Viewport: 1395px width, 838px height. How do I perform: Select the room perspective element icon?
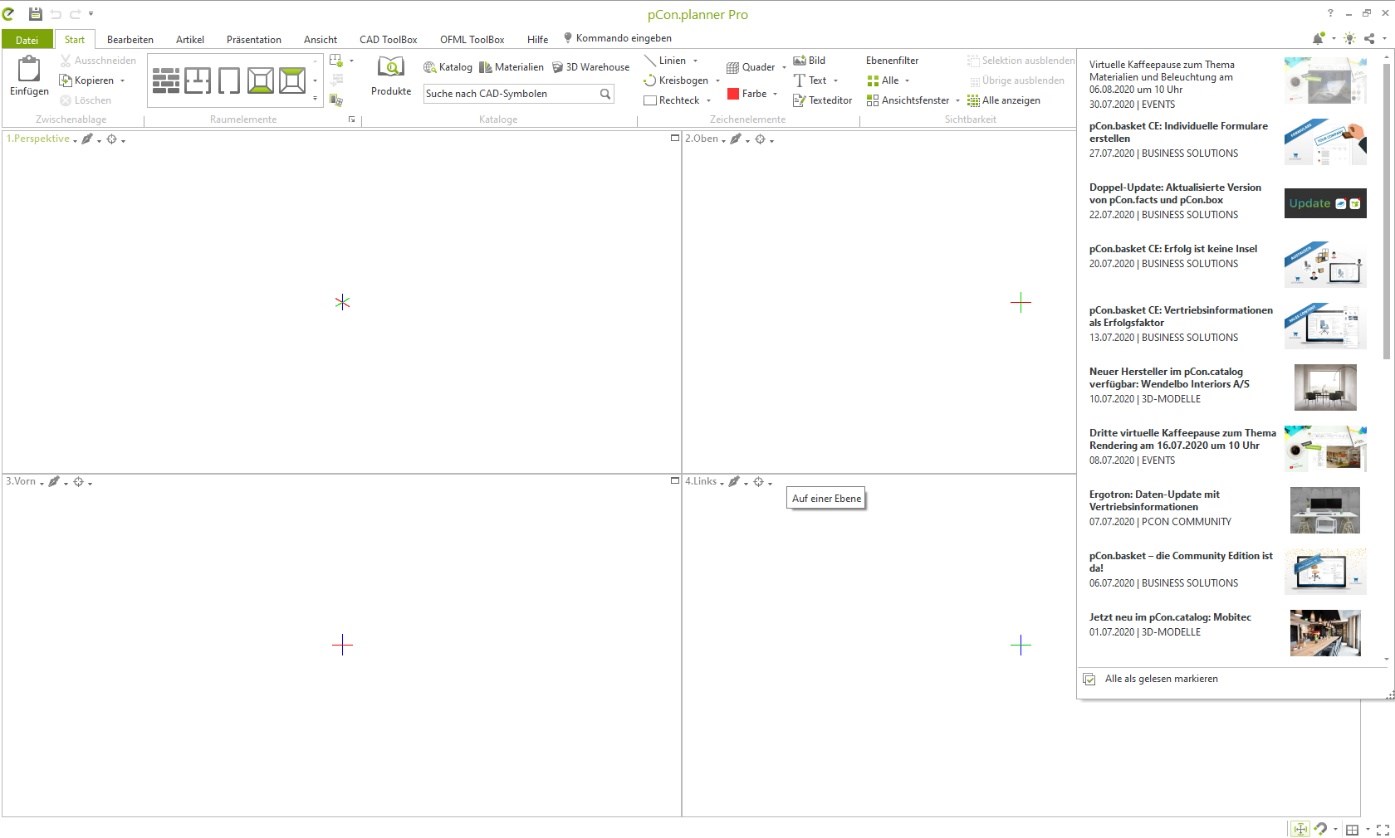pos(261,81)
